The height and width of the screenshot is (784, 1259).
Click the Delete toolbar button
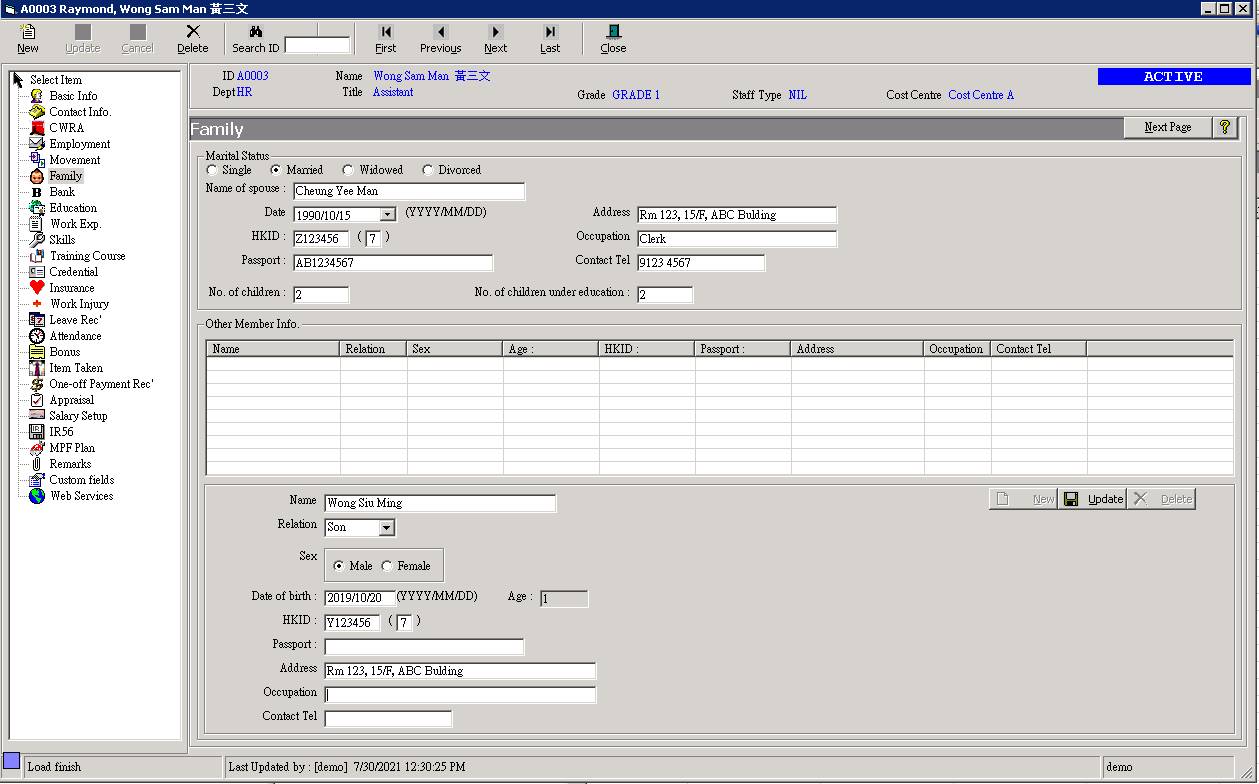(193, 39)
